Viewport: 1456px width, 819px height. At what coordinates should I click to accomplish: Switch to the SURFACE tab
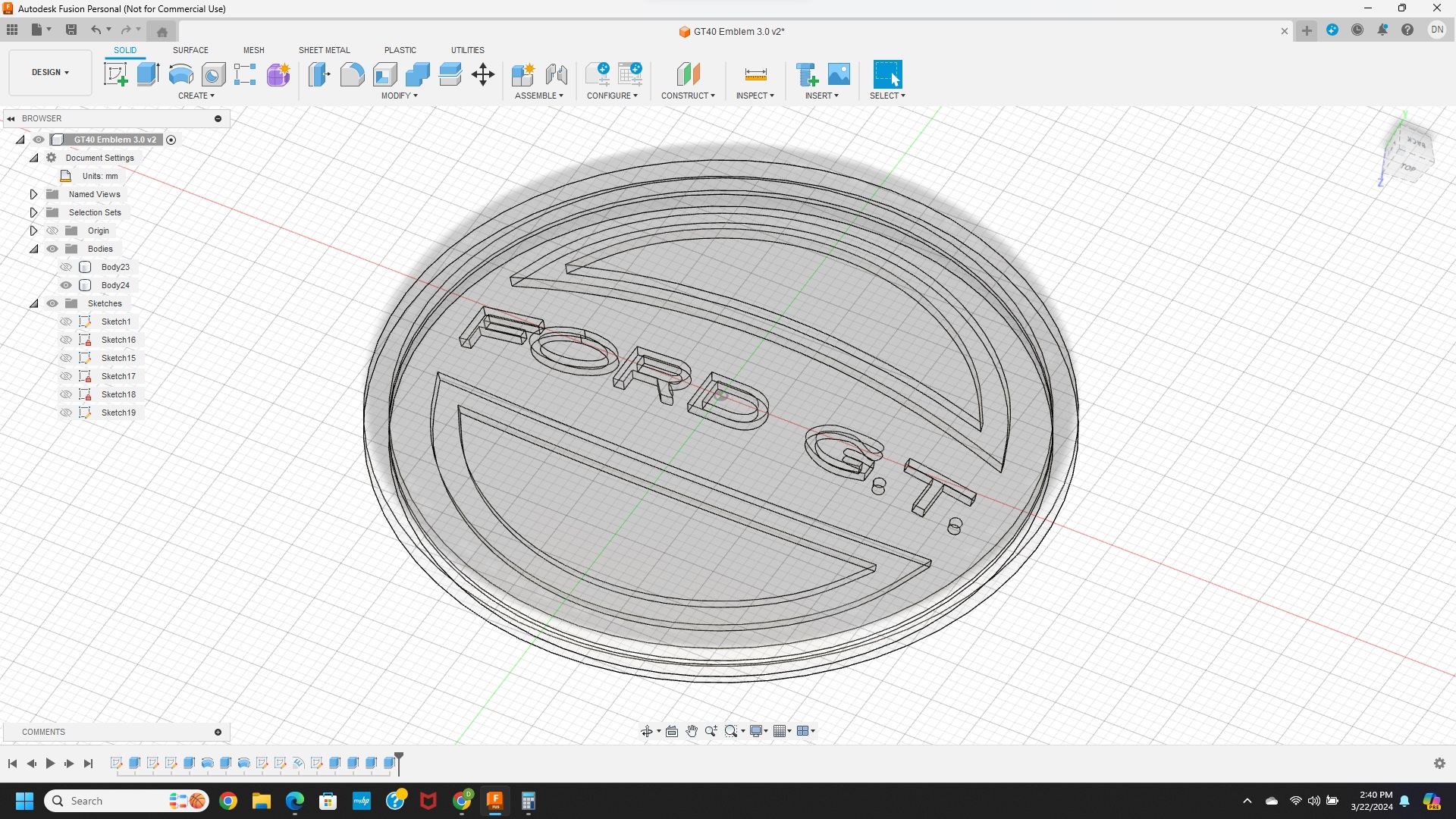click(190, 50)
